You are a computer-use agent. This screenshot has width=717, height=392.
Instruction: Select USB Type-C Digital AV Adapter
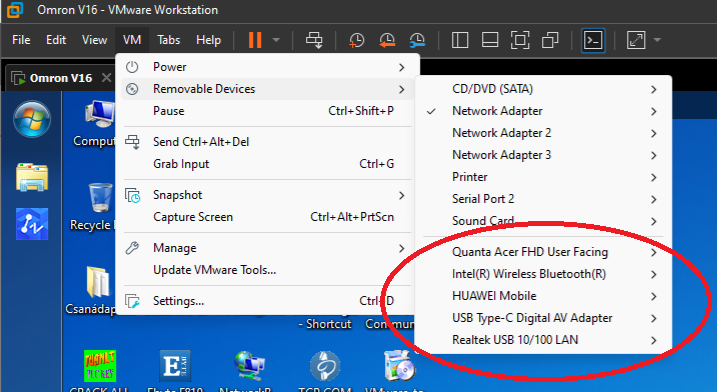(543, 317)
